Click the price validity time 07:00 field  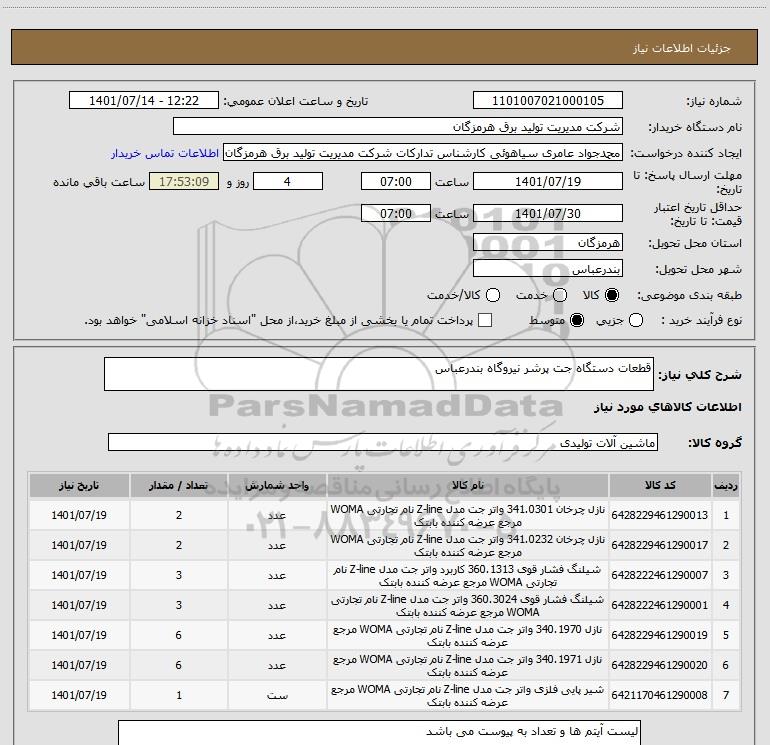pyautogui.click(x=396, y=213)
